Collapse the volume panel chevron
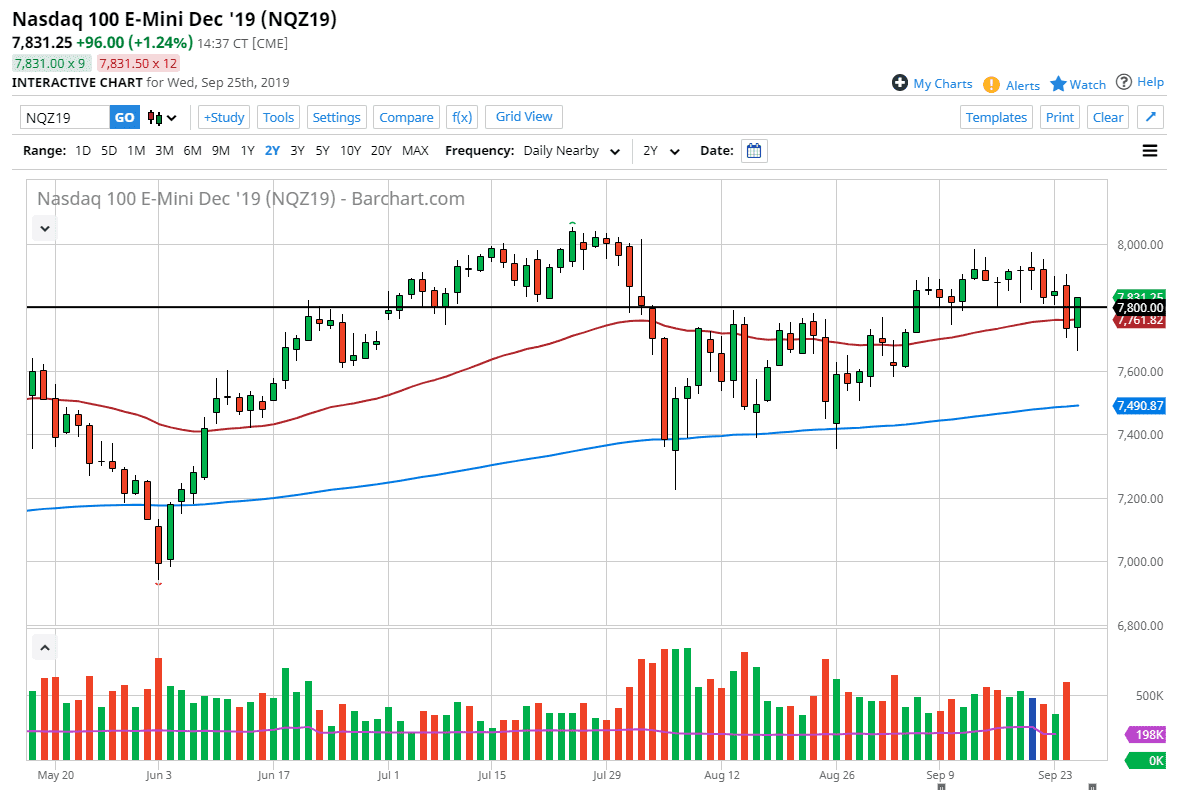This screenshot has height=790, width=1188. coord(44,647)
